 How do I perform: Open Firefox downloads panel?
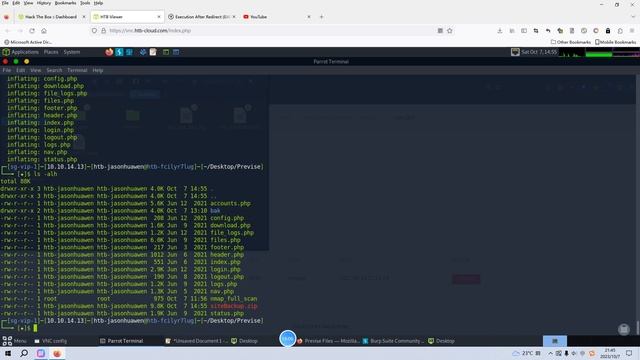500,31
